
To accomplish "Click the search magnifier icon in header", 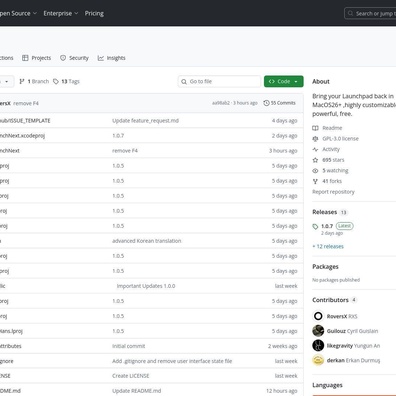I will tap(350, 13).
